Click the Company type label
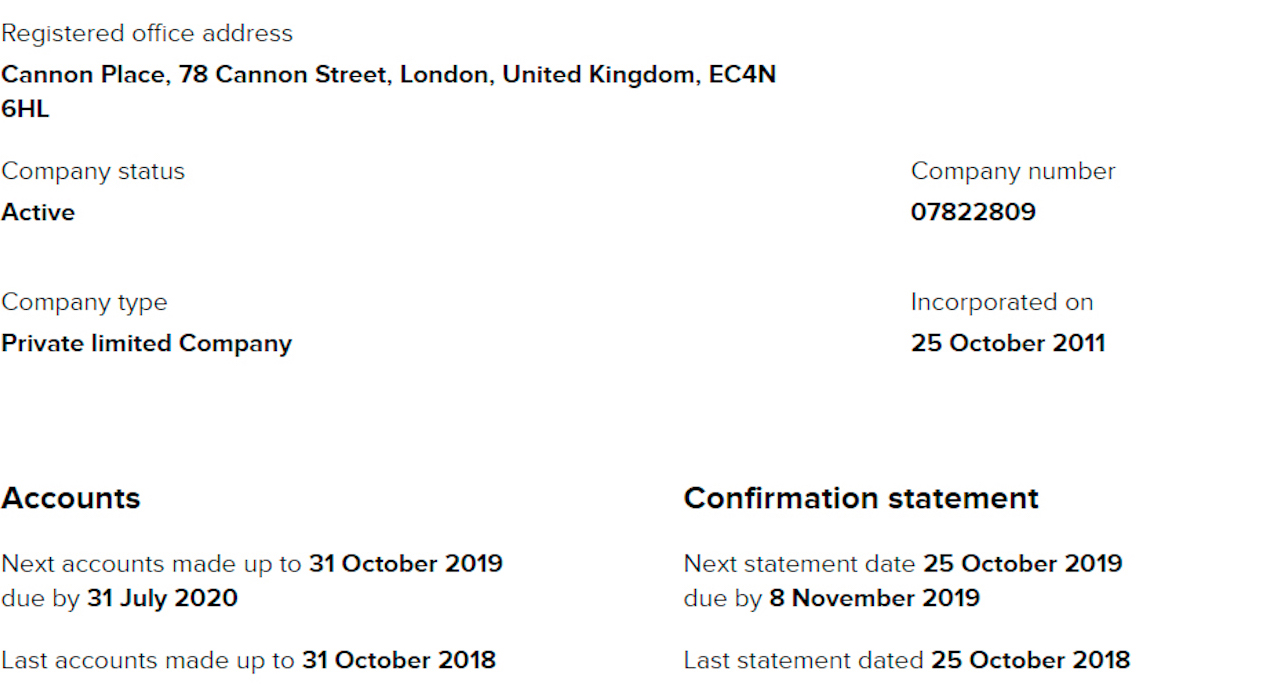The height and width of the screenshot is (696, 1285). (x=84, y=303)
